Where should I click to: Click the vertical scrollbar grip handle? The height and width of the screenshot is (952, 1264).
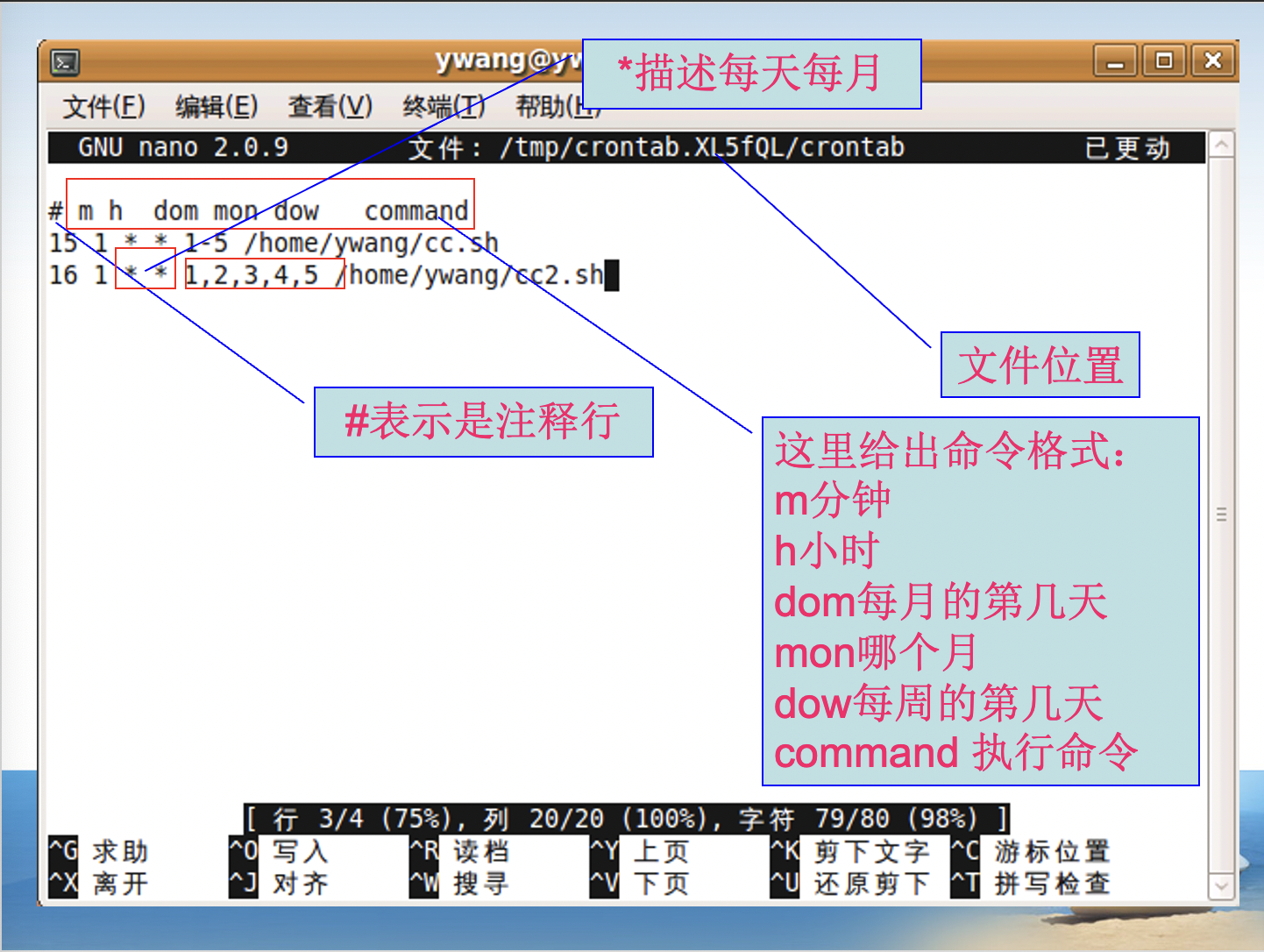[1221, 515]
